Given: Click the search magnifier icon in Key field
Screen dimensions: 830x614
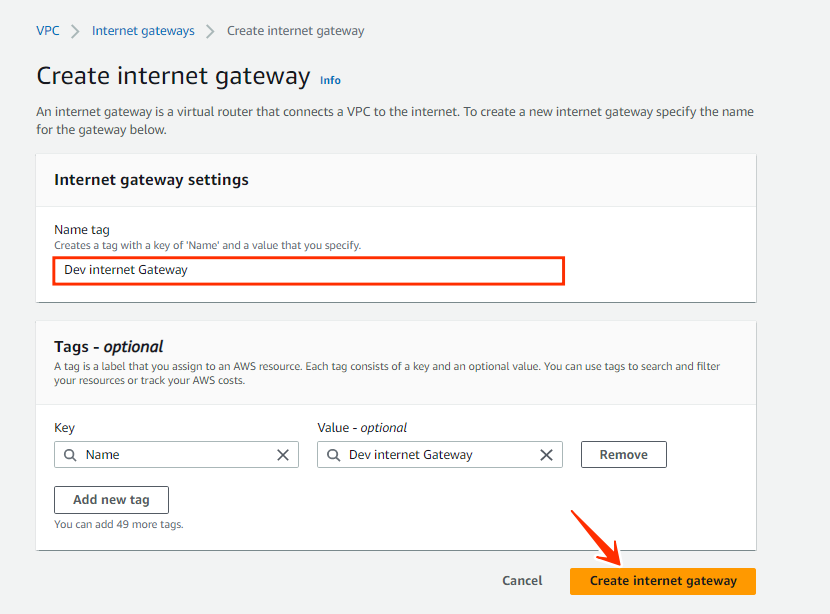Looking at the screenshot, I should 69,454.
